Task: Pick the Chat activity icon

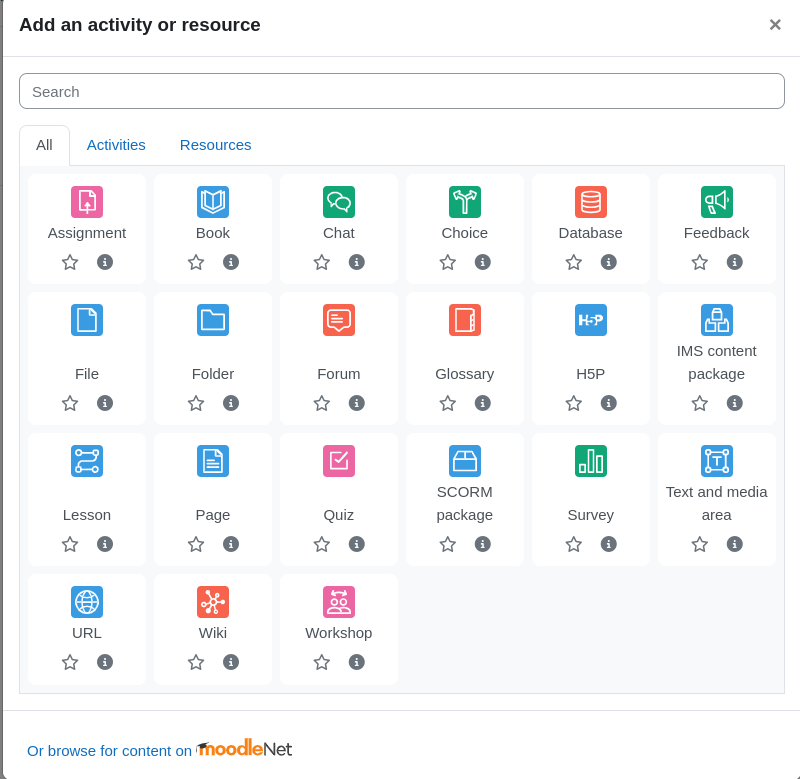Action: click(x=339, y=202)
